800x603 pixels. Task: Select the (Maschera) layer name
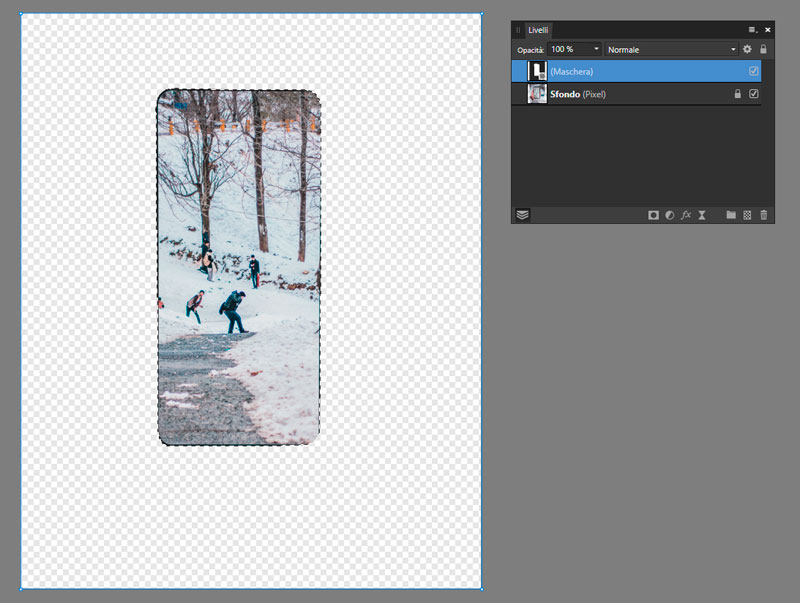click(x=571, y=72)
